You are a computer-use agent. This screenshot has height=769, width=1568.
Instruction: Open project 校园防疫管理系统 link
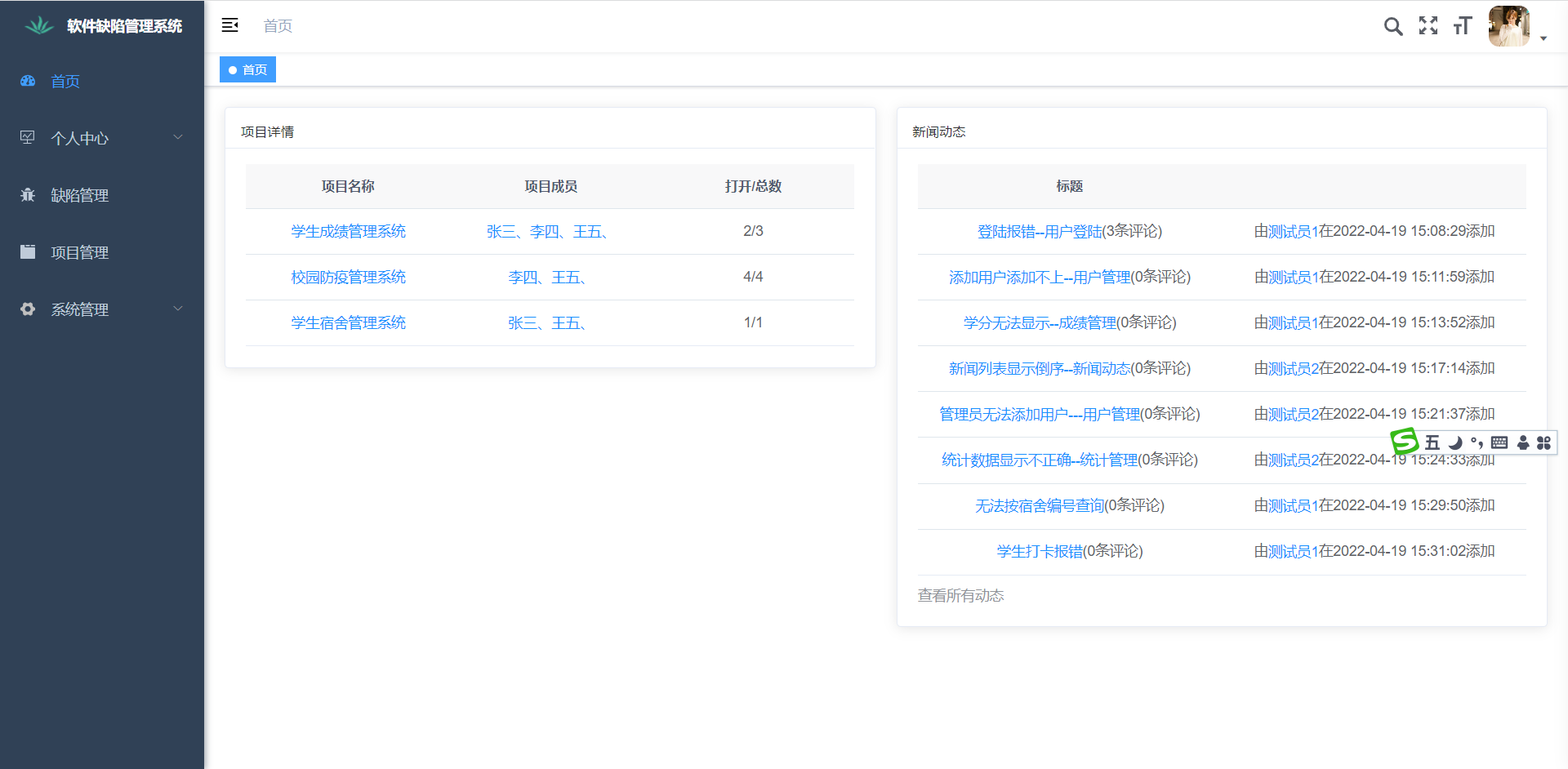pyautogui.click(x=348, y=277)
